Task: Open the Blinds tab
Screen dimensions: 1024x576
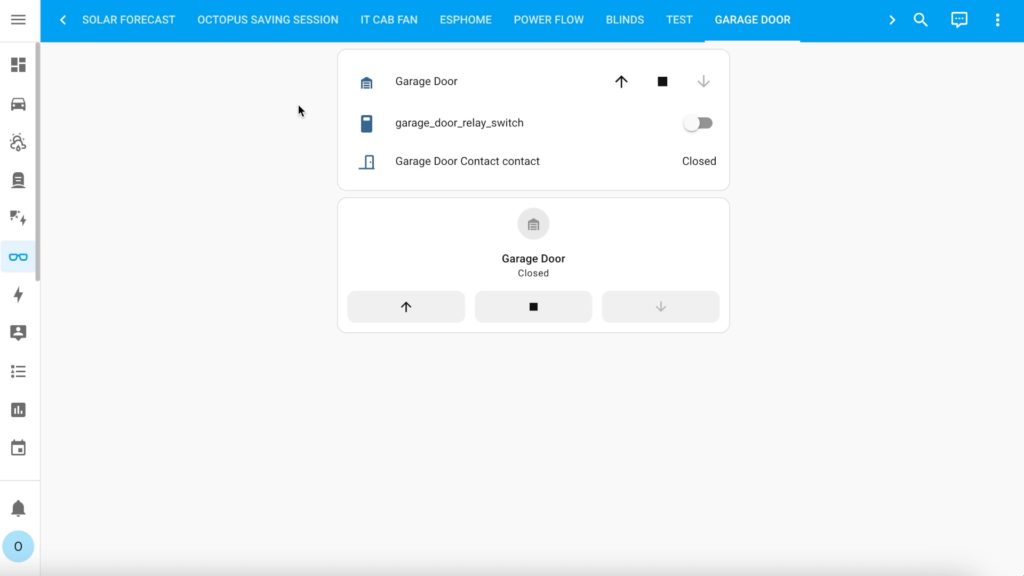Action: click(x=625, y=20)
